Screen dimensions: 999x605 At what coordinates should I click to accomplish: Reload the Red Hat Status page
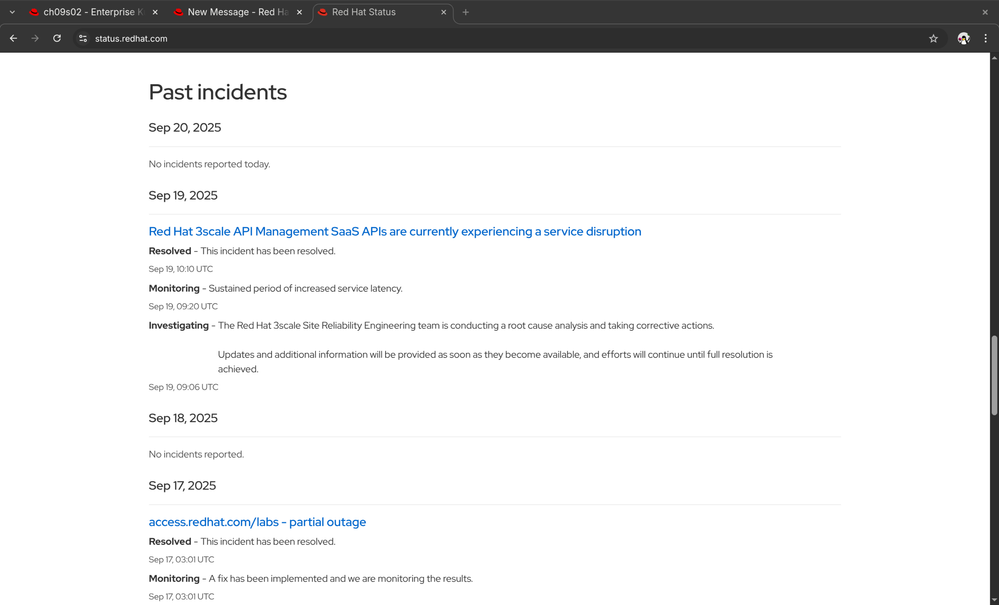(57, 38)
